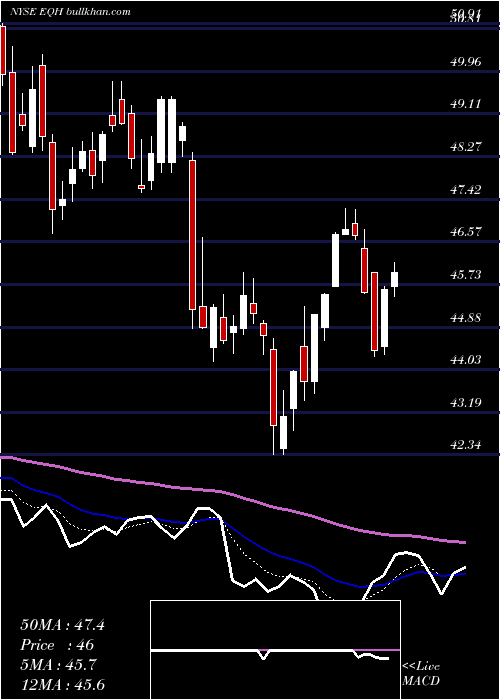
Task: Click the Price : 46 readout
Action: [57, 645]
